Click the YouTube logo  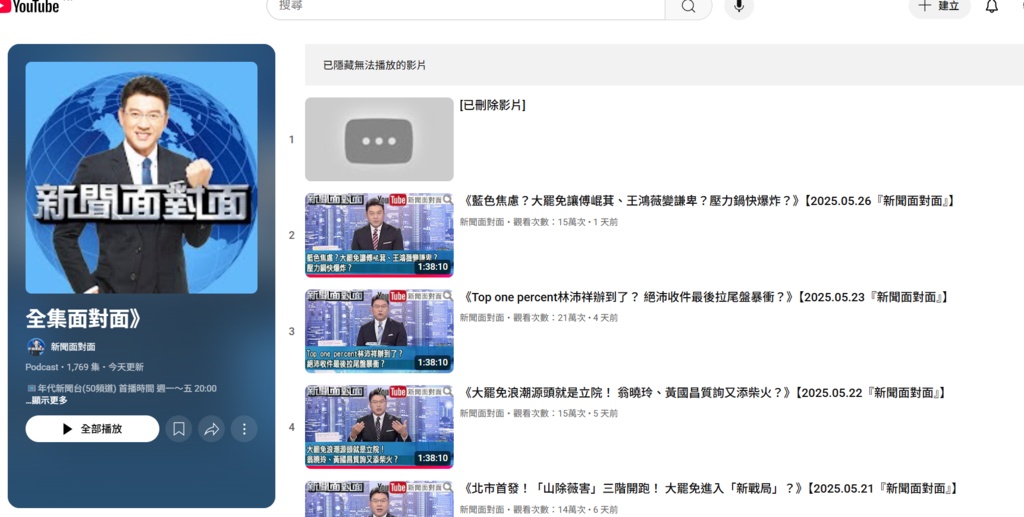coord(29,7)
